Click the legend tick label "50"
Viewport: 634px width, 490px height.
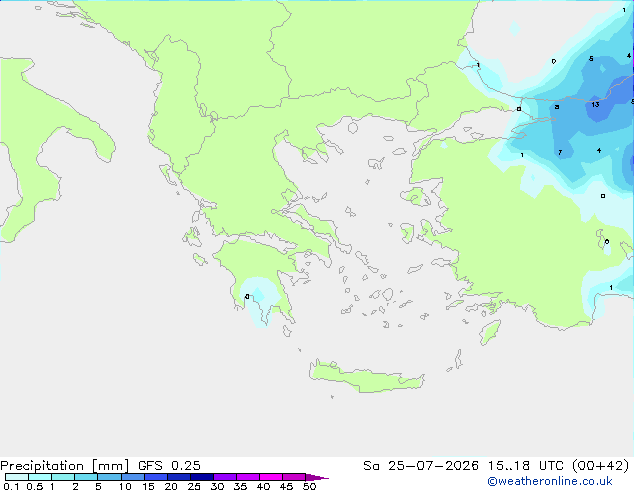[309, 486]
